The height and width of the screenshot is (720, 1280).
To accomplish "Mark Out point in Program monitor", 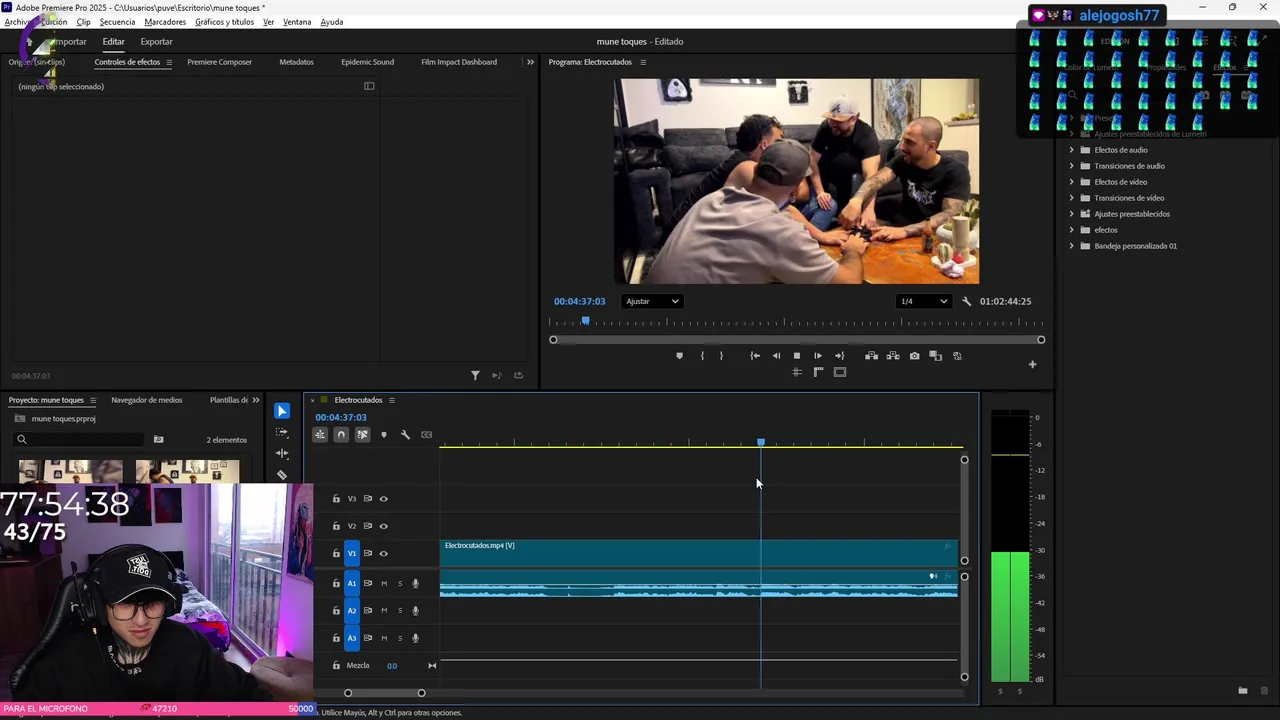I will click(x=721, y=356).
